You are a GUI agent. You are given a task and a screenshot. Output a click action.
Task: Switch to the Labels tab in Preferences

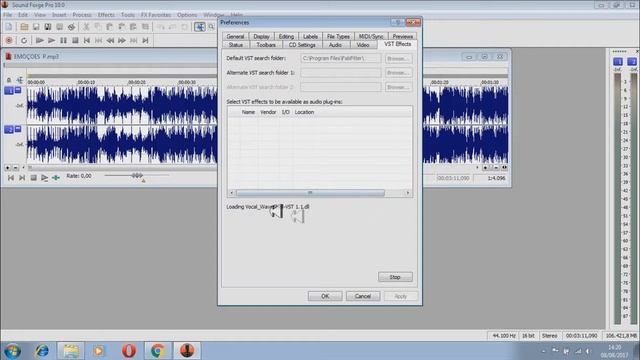point(310,36)
